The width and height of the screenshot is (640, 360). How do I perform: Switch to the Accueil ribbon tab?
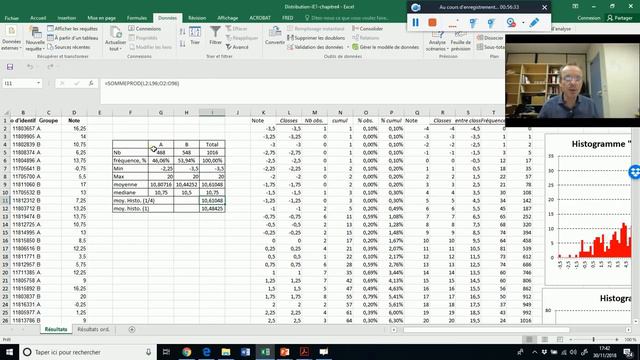click(x=38, y=18)
